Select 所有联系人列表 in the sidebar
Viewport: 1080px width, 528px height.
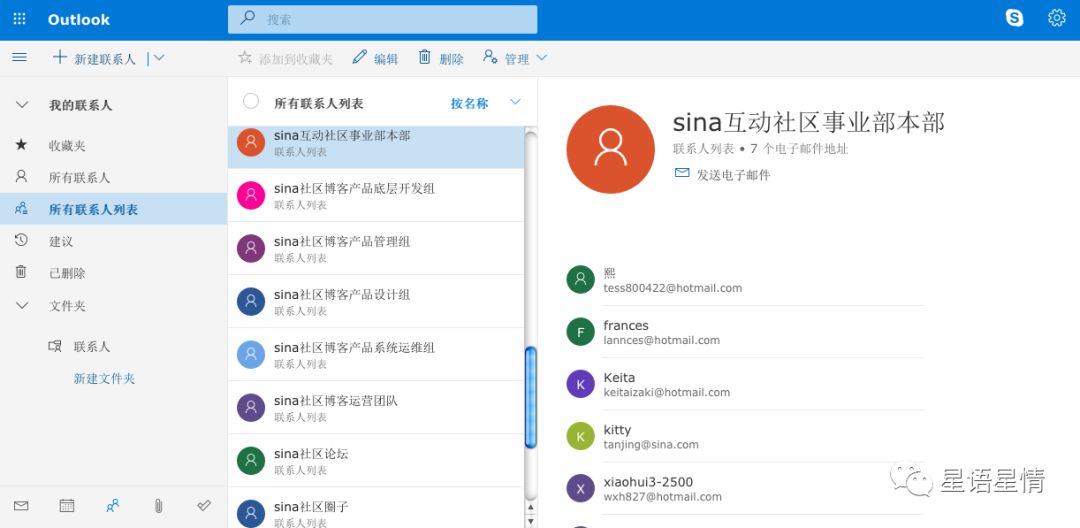(114, 209)
